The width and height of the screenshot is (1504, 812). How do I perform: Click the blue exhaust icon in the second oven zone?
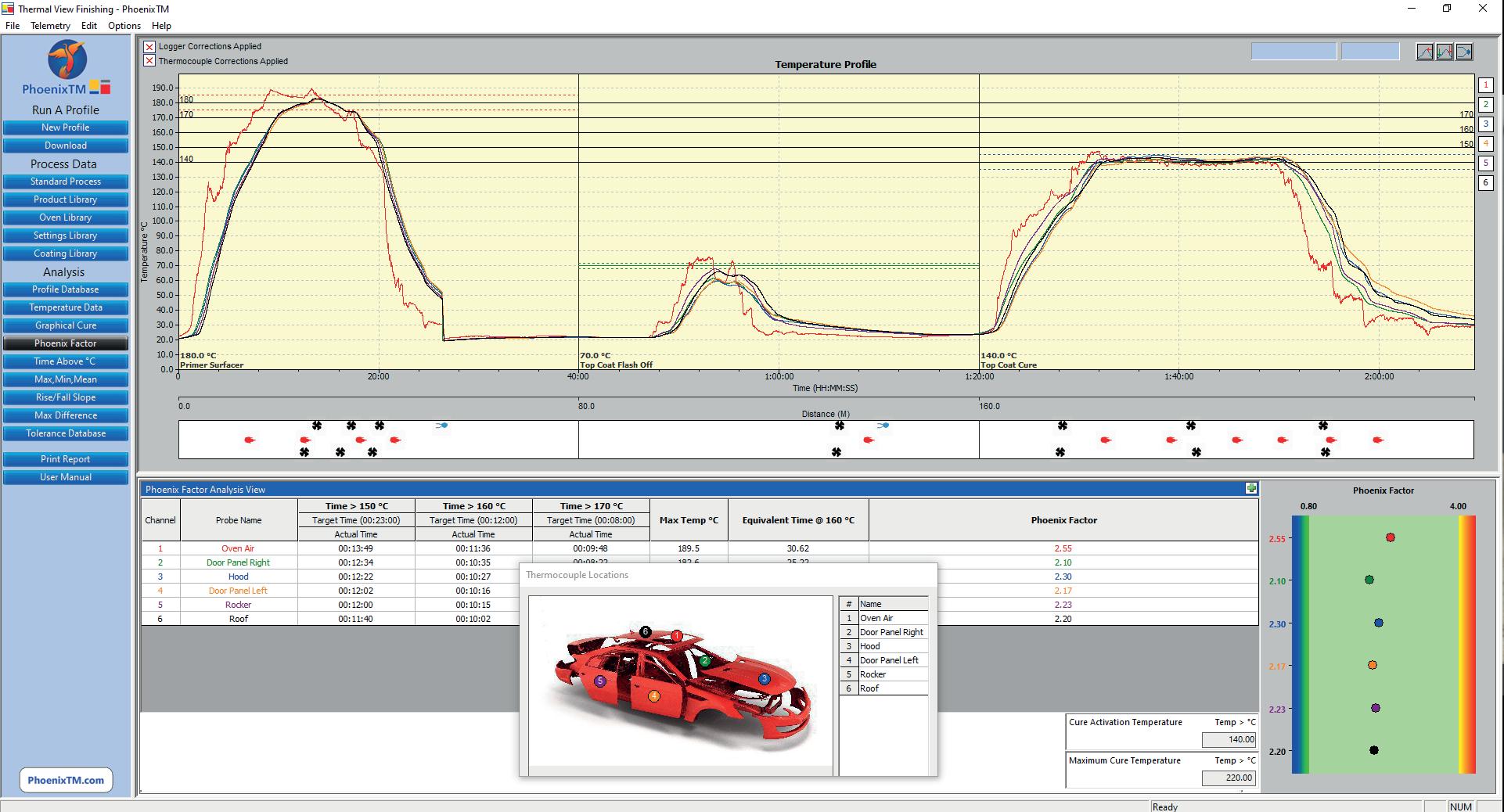(883, 426)
